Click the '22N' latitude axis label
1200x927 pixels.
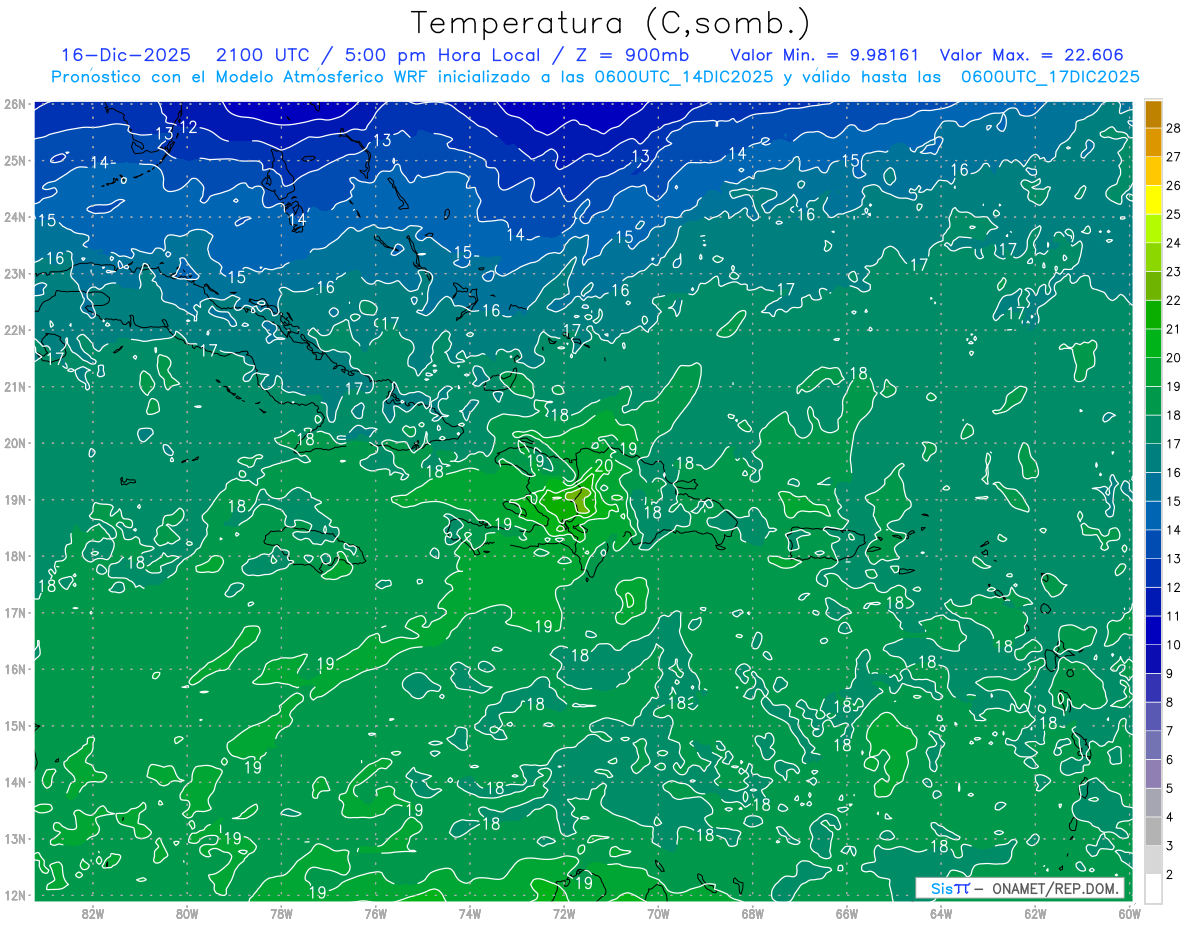(x=14, y=330)
